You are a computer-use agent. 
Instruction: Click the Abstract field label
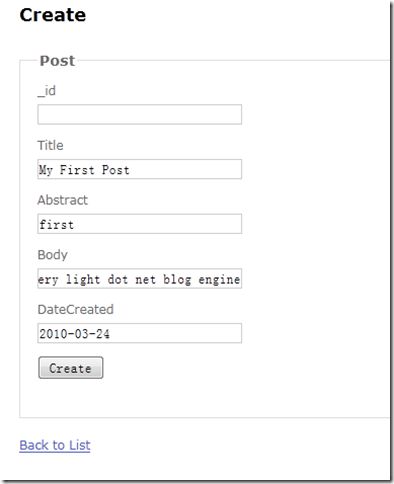(63, 200)
